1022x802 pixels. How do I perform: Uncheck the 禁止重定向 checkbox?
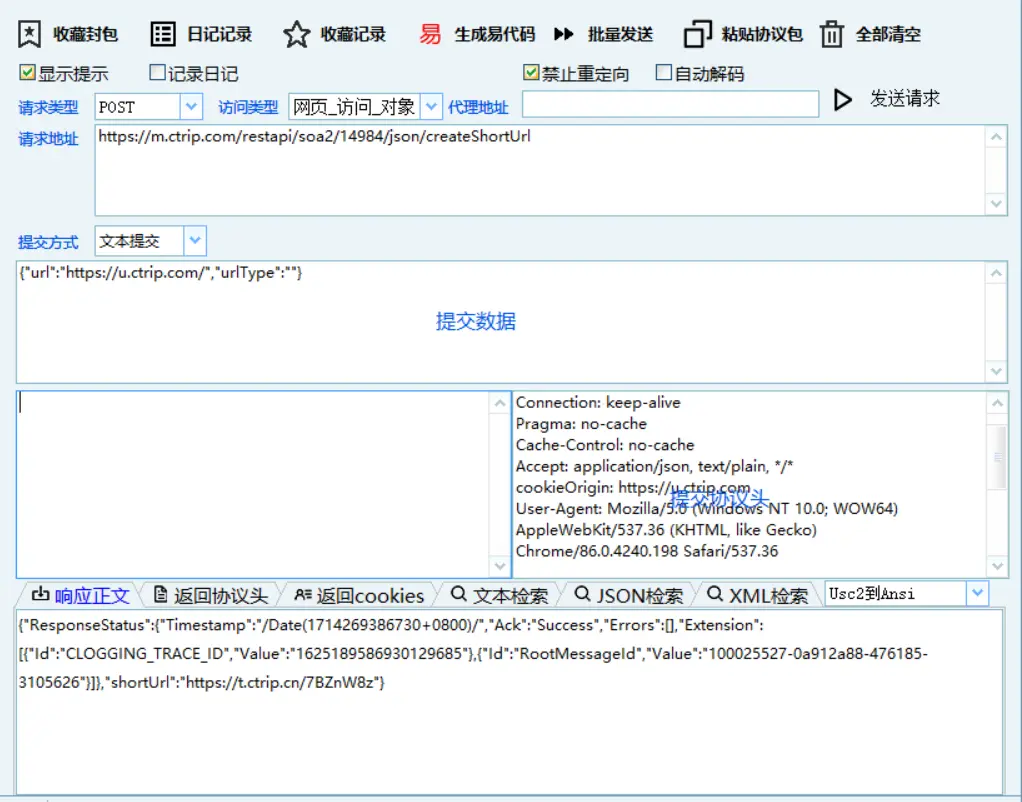coord(531,72)
